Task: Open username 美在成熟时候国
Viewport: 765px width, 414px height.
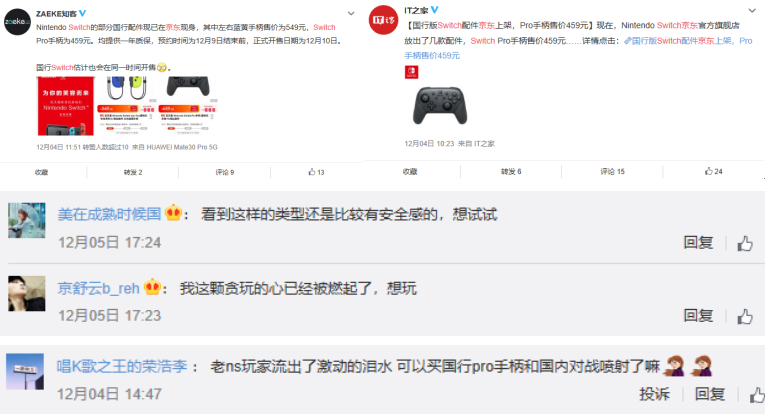Action: [109, 214]
